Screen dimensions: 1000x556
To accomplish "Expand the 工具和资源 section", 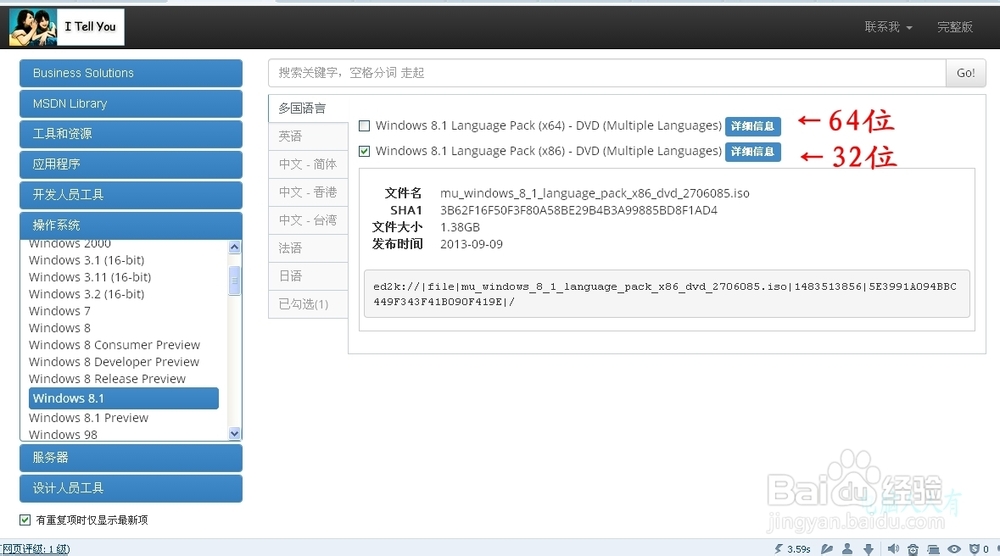I will click(131, 134).
